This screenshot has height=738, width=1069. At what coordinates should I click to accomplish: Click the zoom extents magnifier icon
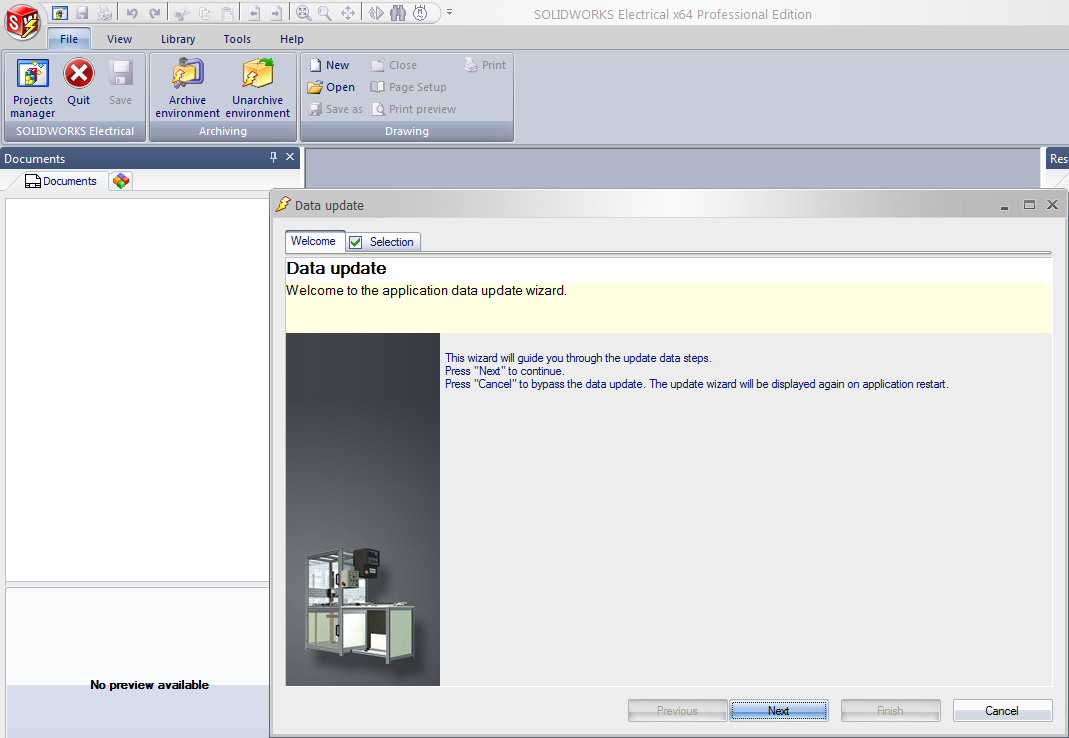click(304, 13)
